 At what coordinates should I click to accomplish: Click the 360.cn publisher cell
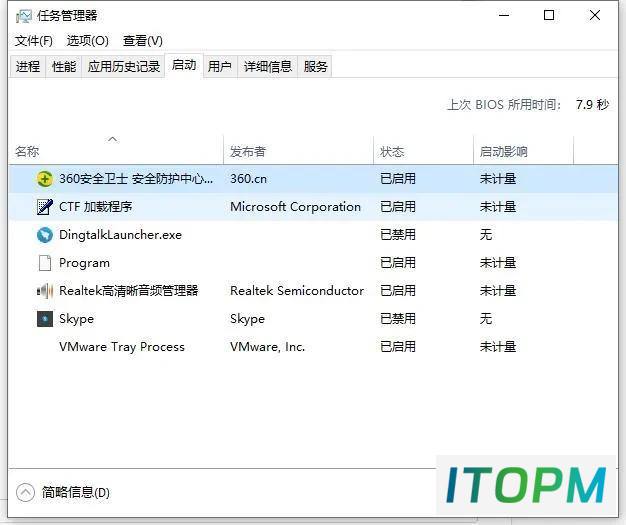[x=248, y=178]
